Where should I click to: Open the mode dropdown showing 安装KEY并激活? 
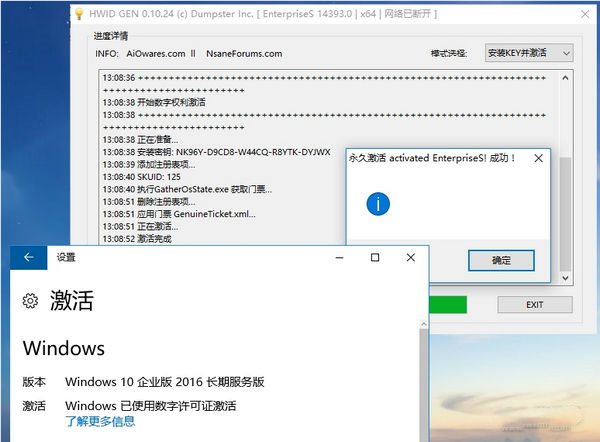pos(529,53)
